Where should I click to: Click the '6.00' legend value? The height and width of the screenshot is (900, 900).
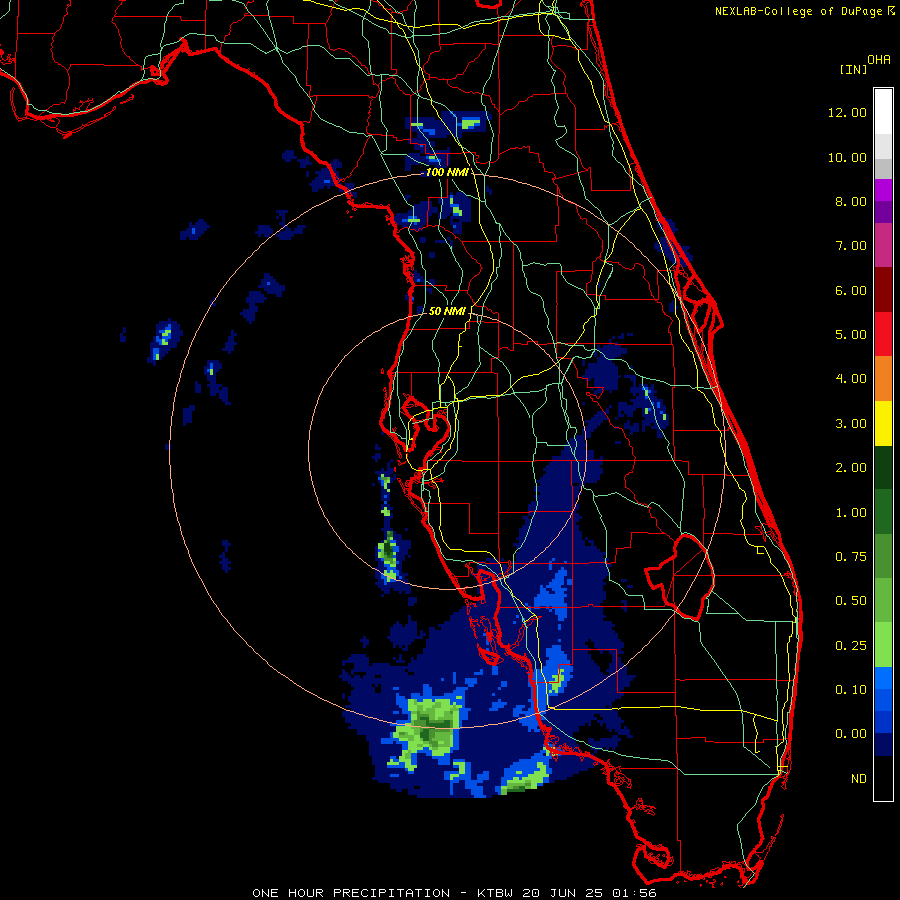[x=851, y=290]
